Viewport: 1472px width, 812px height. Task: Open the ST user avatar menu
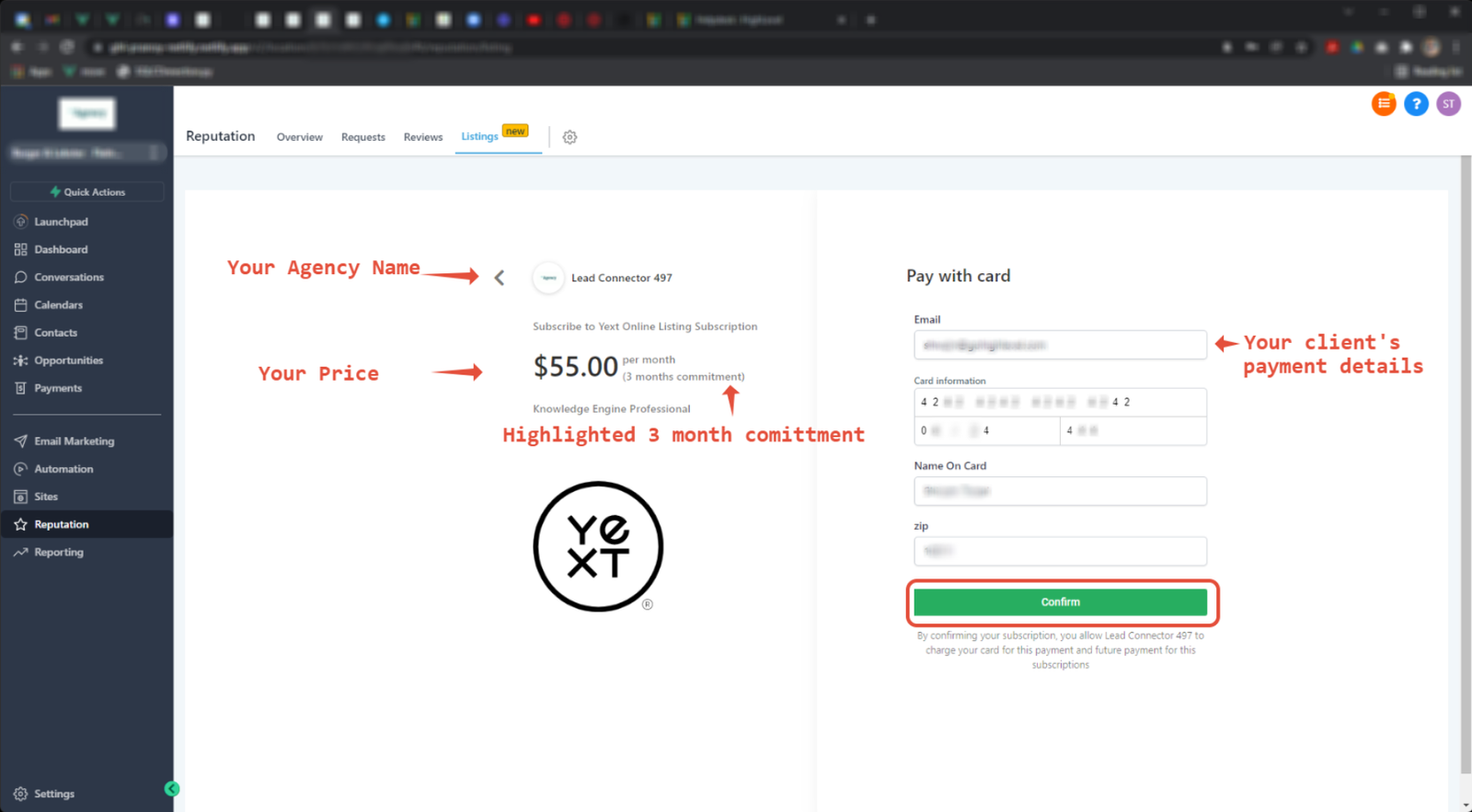1448,104
